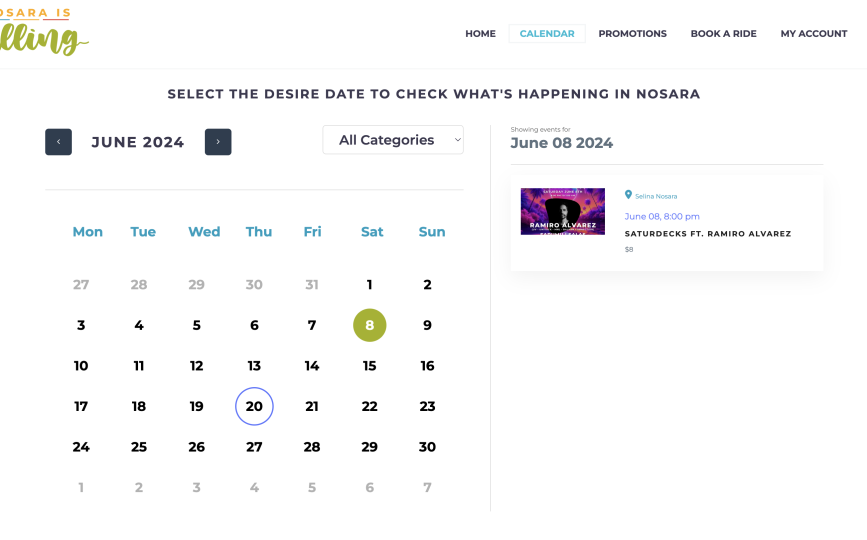Open the Promotions menu item

click(632, 34)
